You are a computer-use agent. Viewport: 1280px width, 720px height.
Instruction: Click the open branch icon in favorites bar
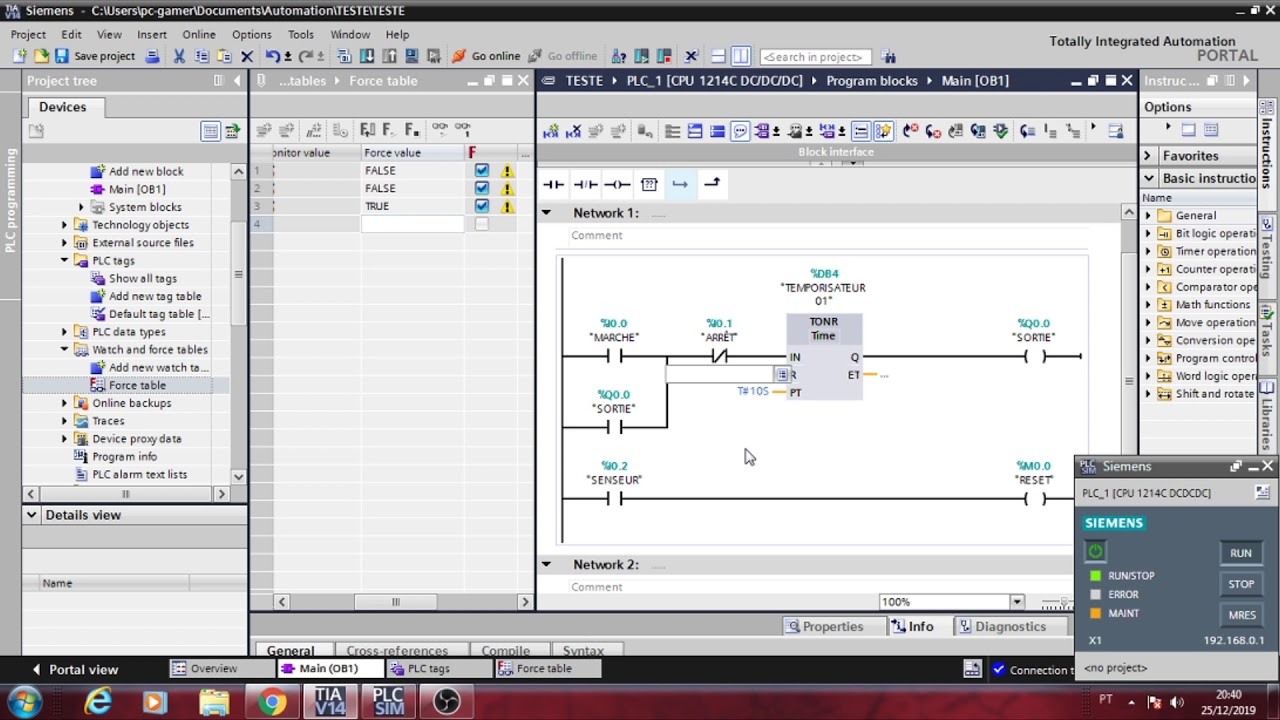(680, 184)
